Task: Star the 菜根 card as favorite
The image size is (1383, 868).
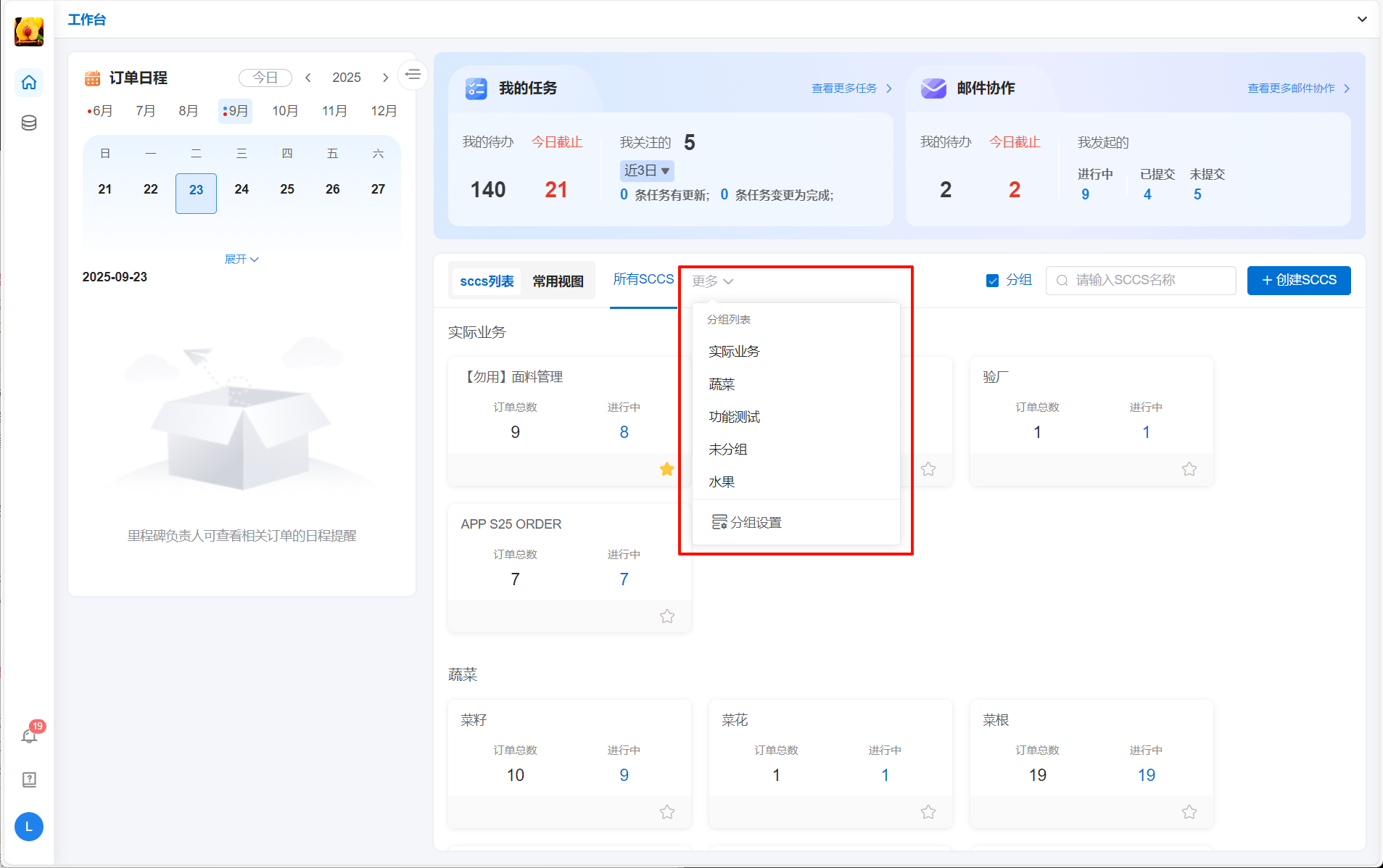Action: tap(1189, 812)
